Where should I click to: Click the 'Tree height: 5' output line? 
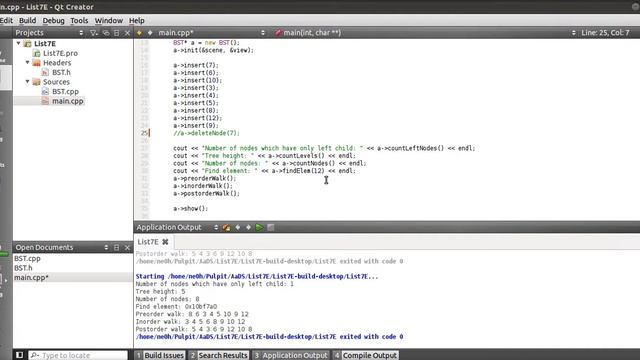point(160,291)
